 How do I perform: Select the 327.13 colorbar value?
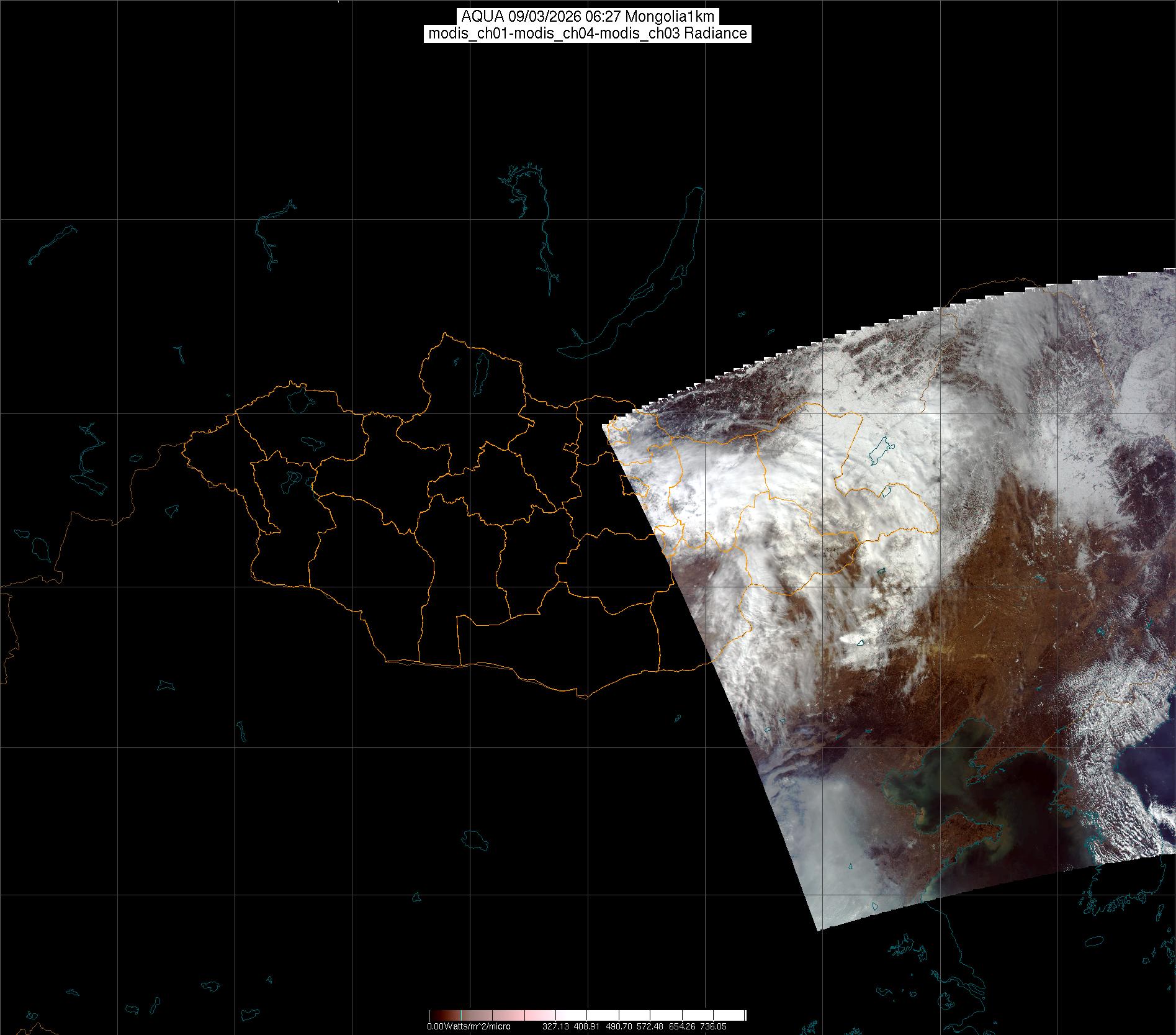[x=555, y=1026]
